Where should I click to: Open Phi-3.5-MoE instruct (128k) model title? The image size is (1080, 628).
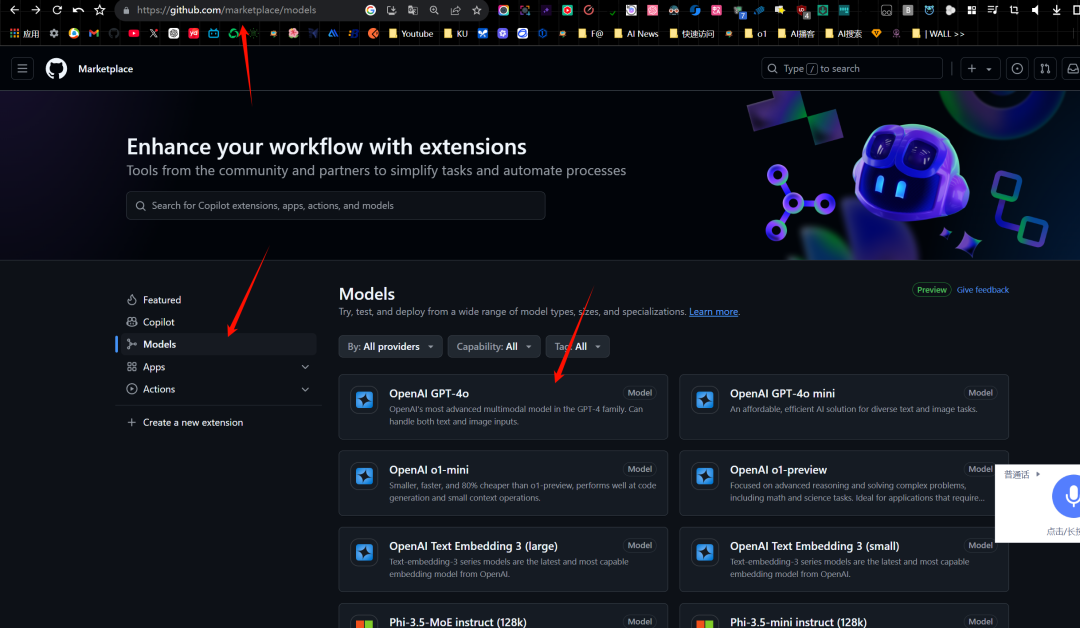pyautogui.click(x=457, y=622)
